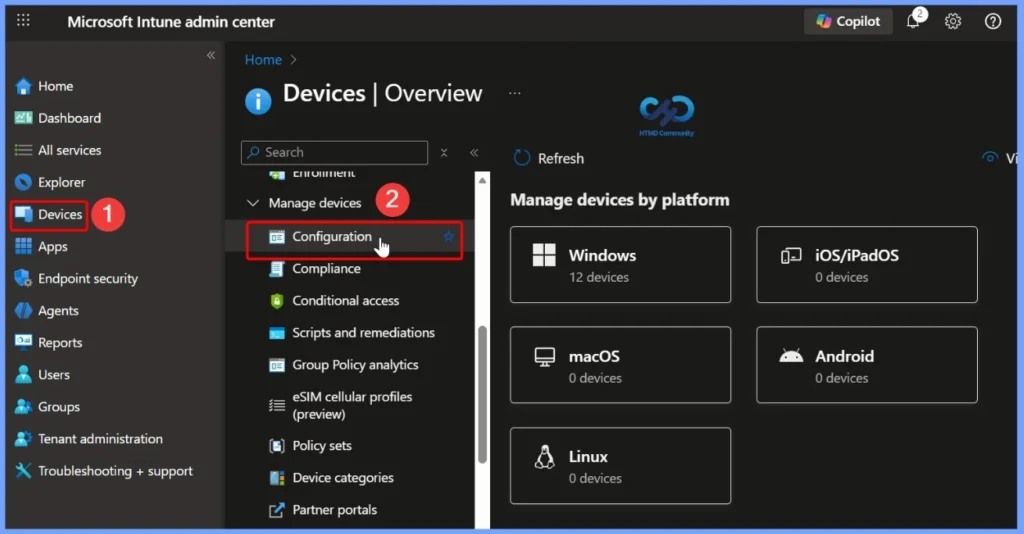This screenshot has width=1024, height=534.
Task: Open the notifications bell icon
Action: pyautogui.click(x=914, y=20)
